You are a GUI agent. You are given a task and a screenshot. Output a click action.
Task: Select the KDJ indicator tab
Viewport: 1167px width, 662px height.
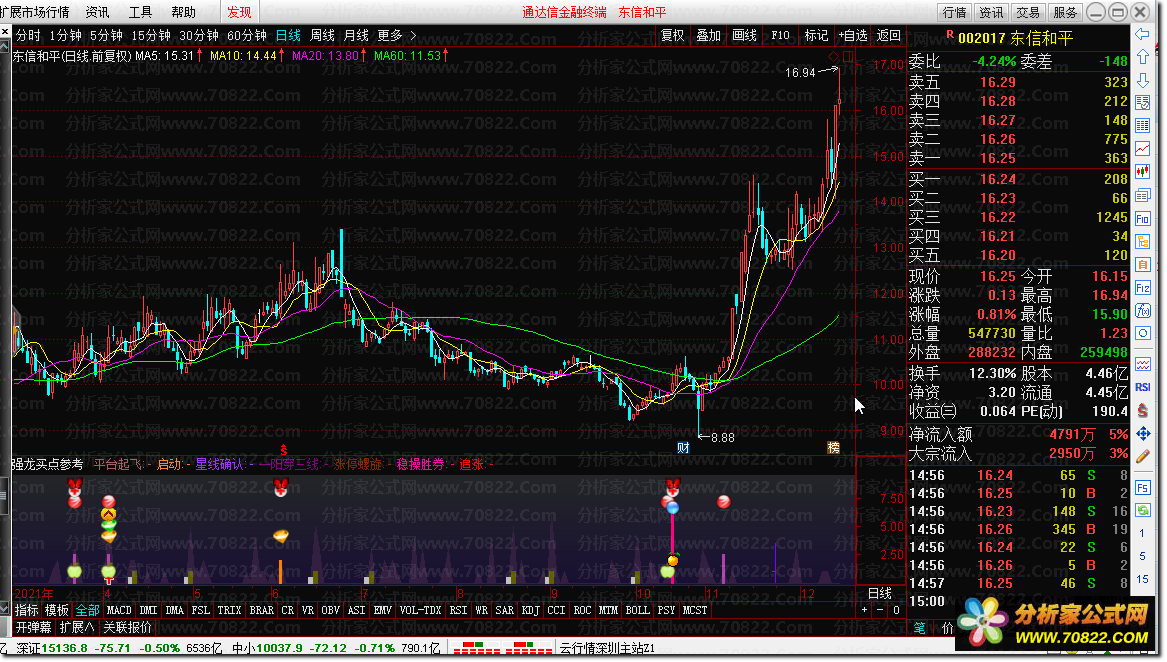coord(531,610)
